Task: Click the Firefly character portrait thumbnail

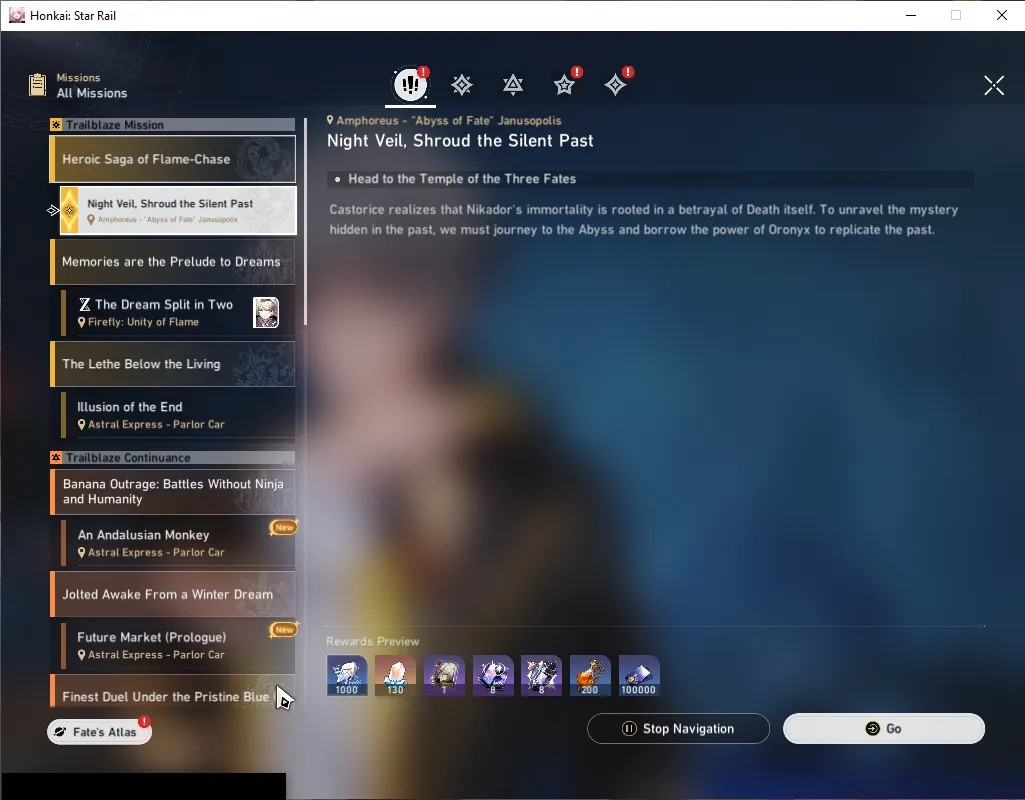Action: pyautogui.click(x=266, y=312)
